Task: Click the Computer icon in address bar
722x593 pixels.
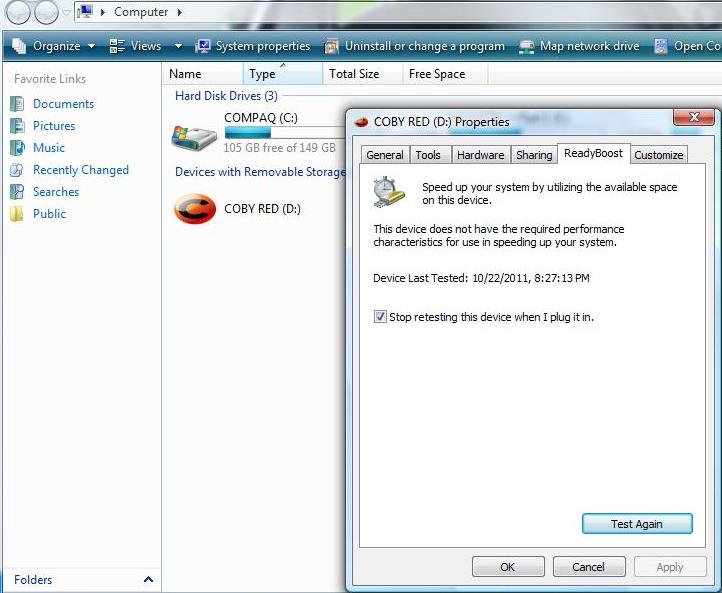Action: pyautogui.click(x=86, y=12)
